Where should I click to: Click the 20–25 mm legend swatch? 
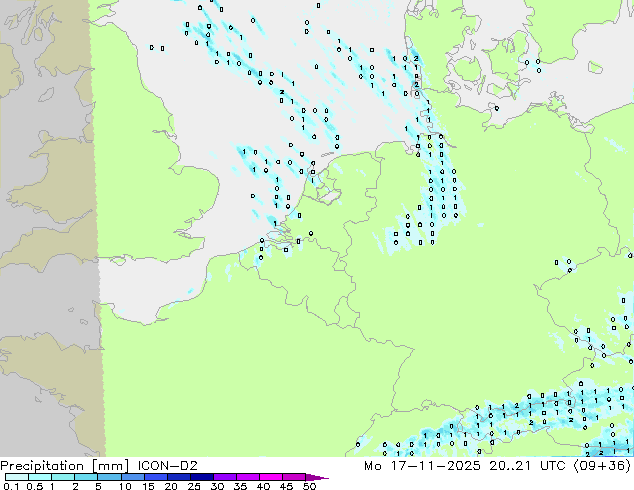click(178, 477)
